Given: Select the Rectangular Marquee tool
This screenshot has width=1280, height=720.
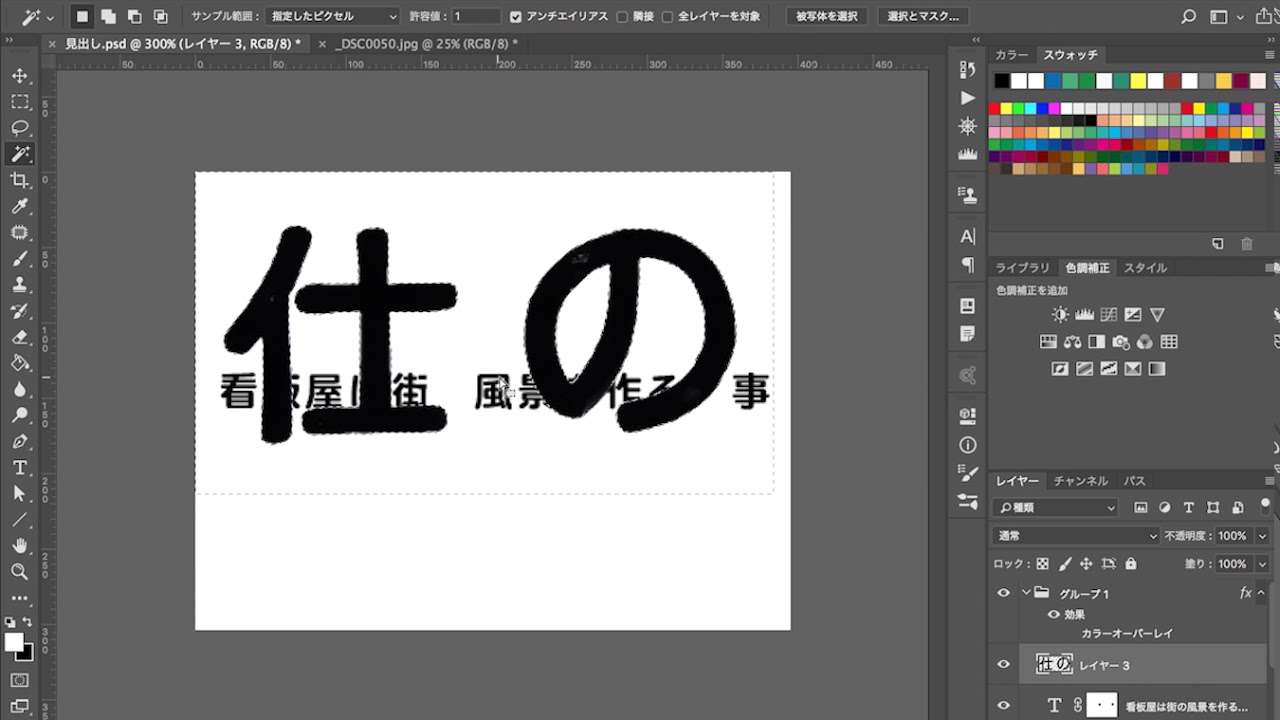Looking at the screenshot, I should (20, 102).
